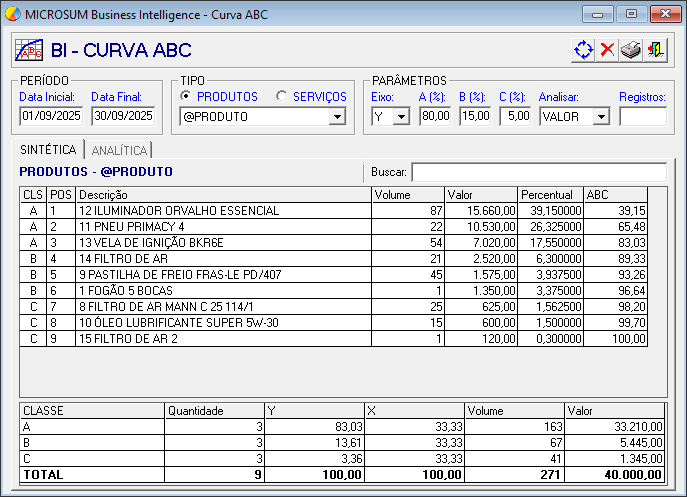
Task: Click class A row in summary table
Action: pos(343,427)
